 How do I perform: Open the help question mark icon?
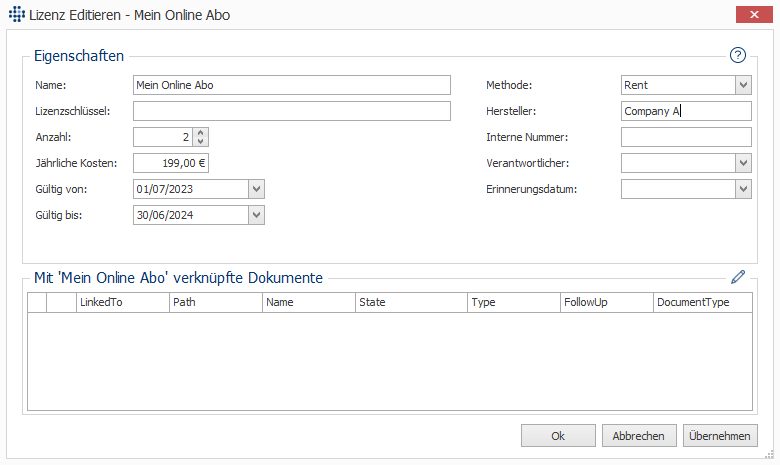(738, 55)
